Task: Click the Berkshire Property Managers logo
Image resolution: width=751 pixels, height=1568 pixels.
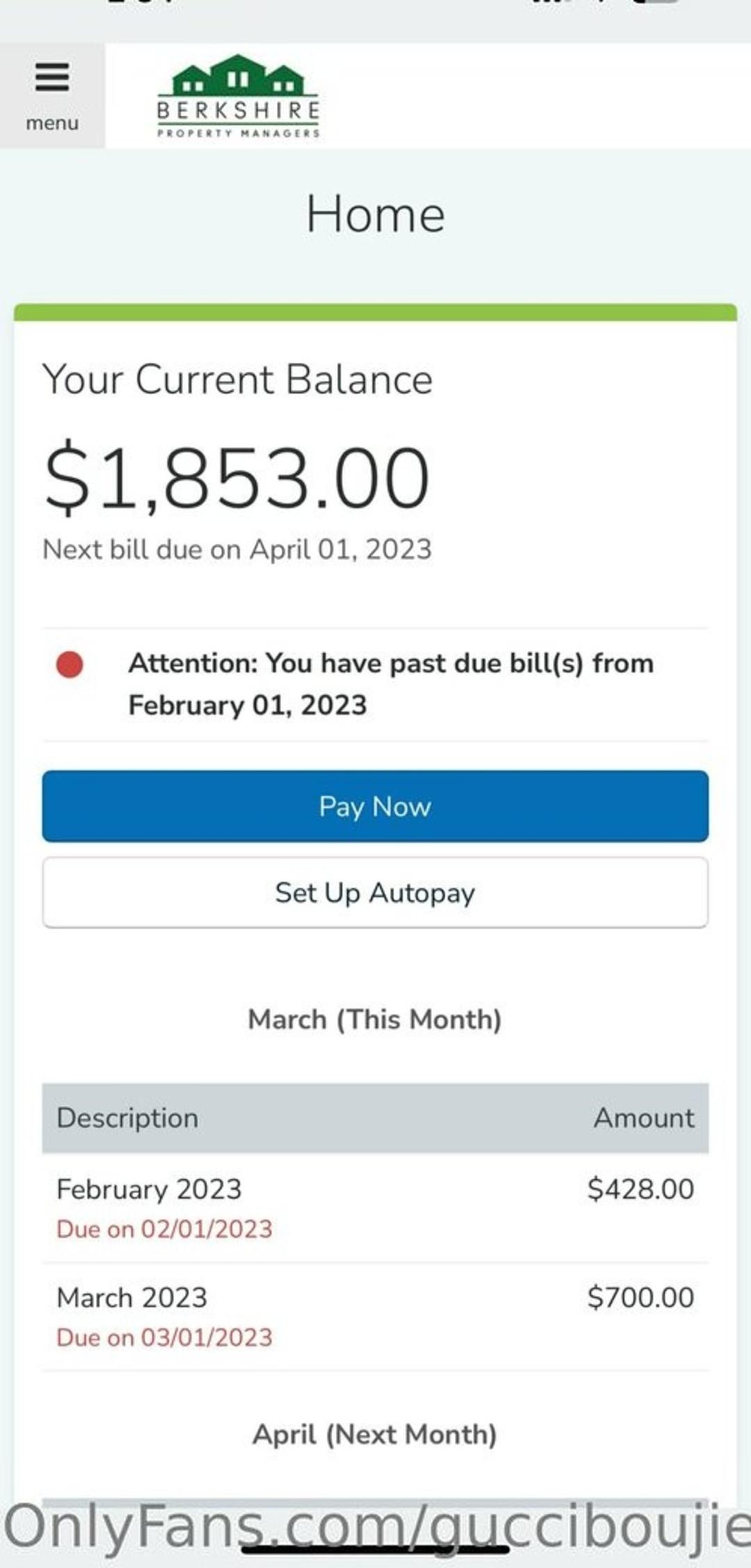Action: [238, 96]
